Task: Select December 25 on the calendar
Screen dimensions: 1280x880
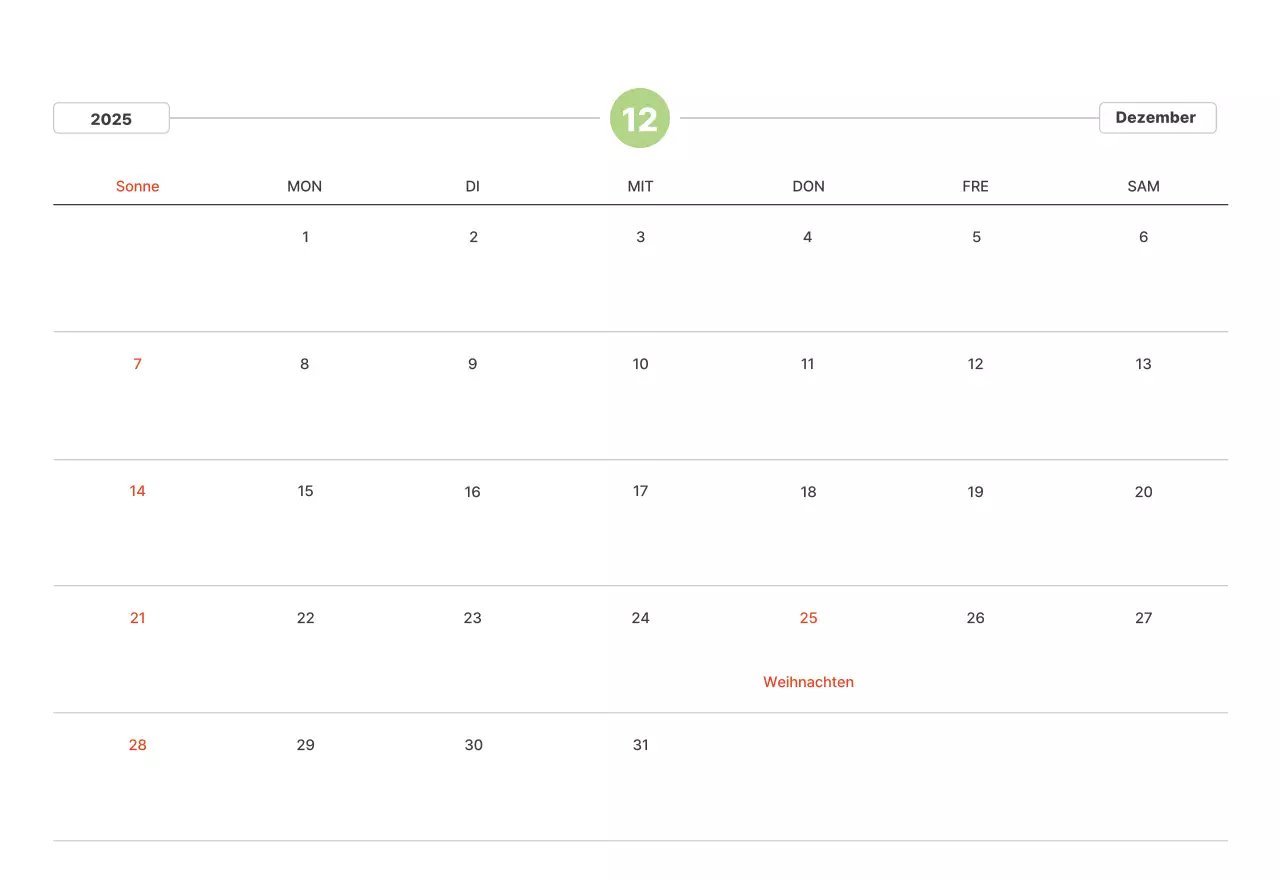Action: coord(808,618)
